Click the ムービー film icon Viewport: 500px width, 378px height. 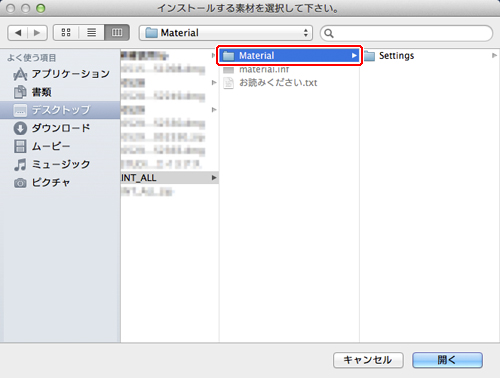pos(20,146)
